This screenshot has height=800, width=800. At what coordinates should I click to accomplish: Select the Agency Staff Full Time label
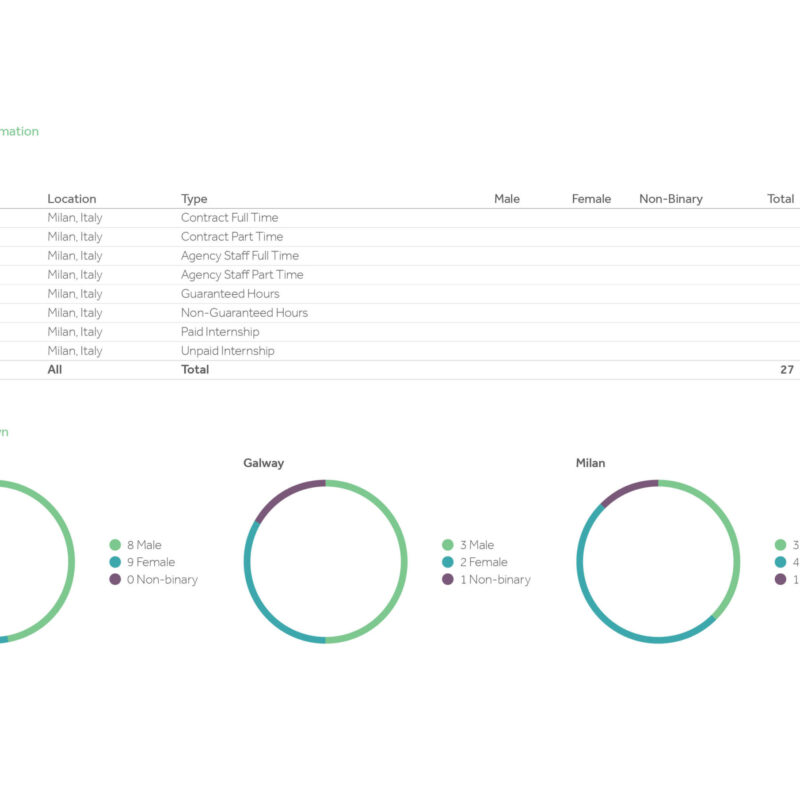point(240,256)
